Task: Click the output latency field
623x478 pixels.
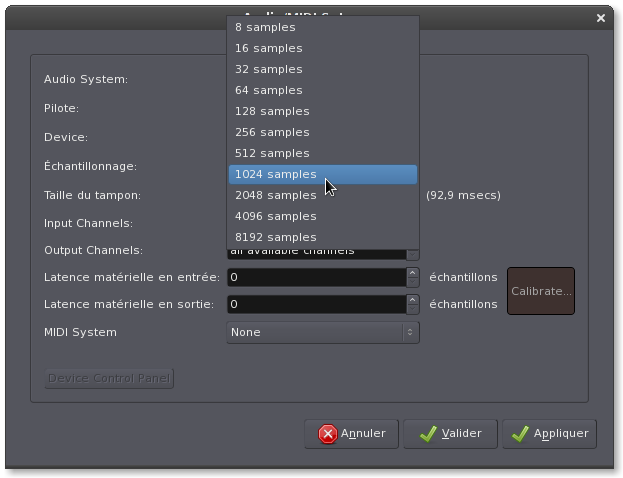Action: (315, 304)
